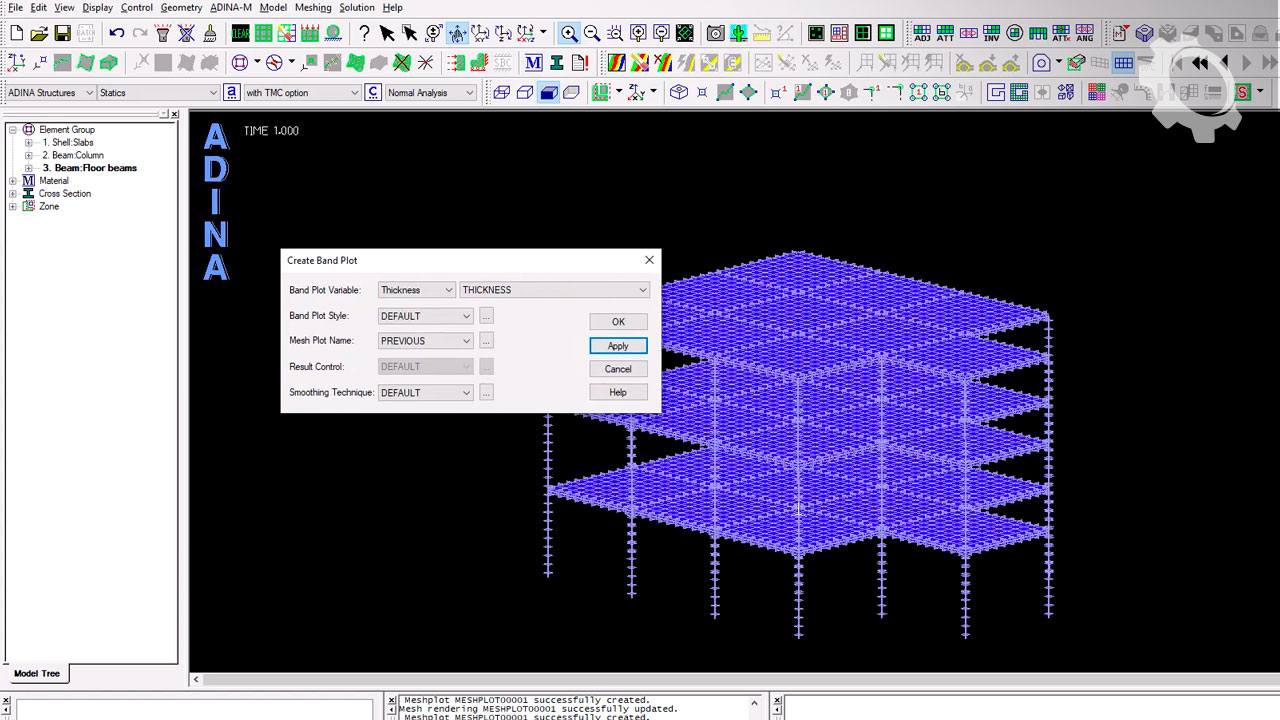
Task: Switch to the Model Tree tab
Action: (x=37, y=674)
